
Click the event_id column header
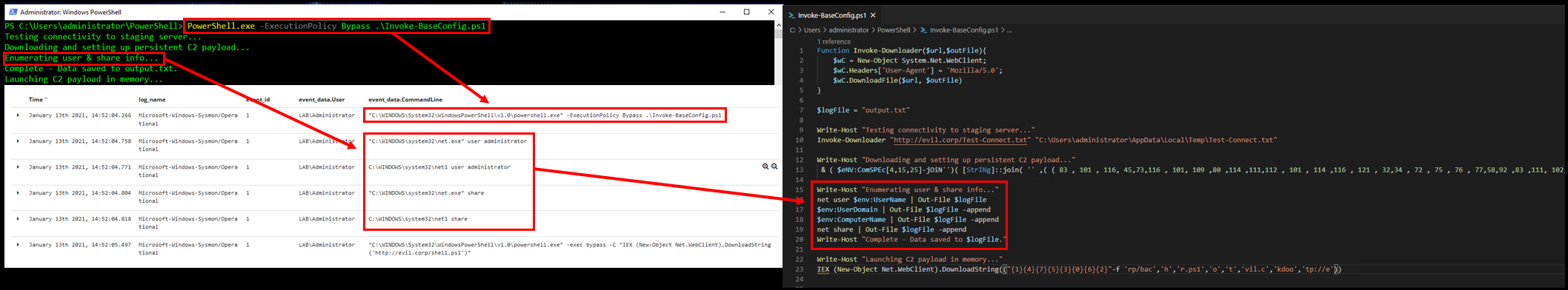coord(258,99)
